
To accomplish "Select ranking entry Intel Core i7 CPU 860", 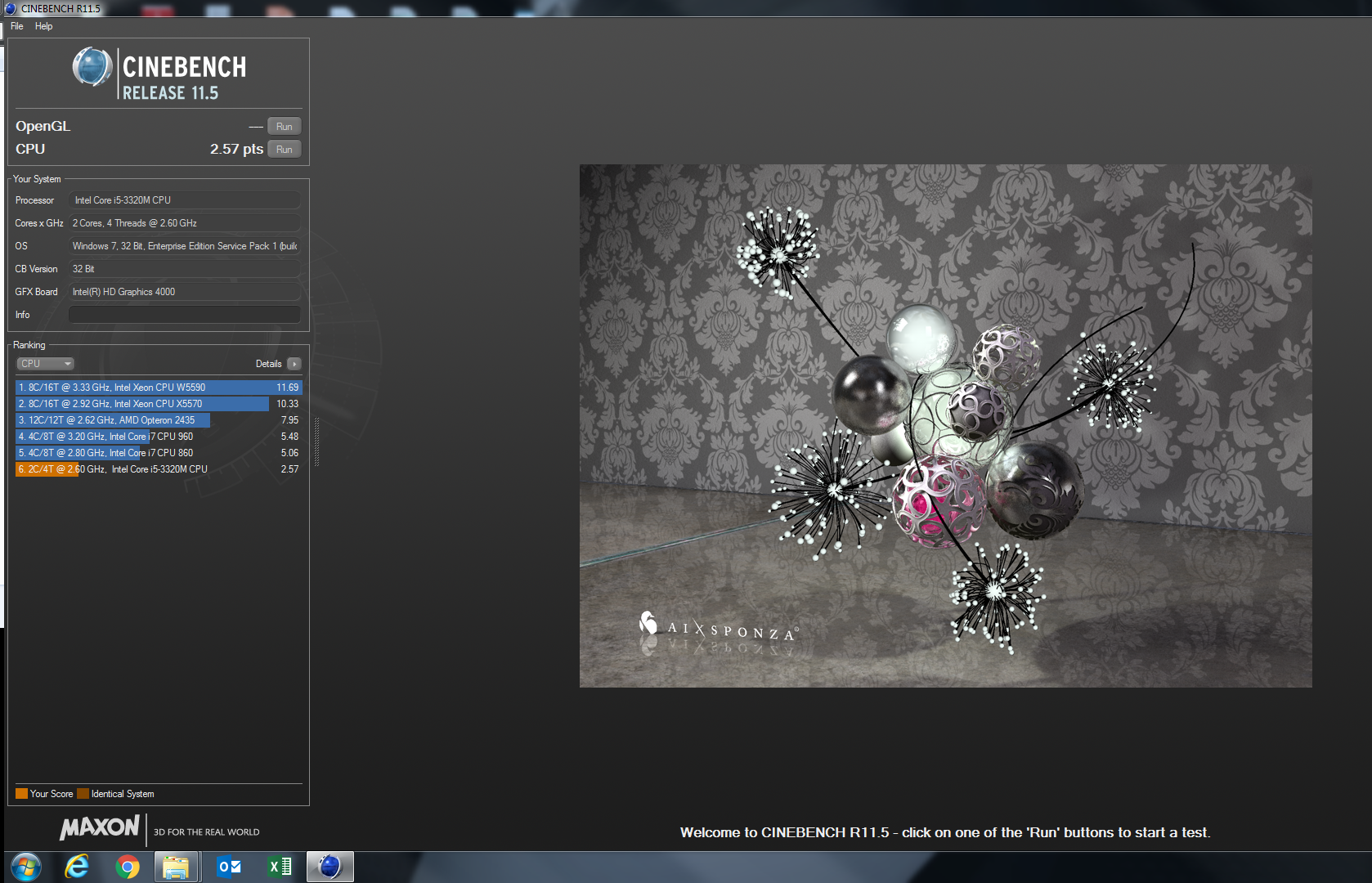I will tap(159, 453).
